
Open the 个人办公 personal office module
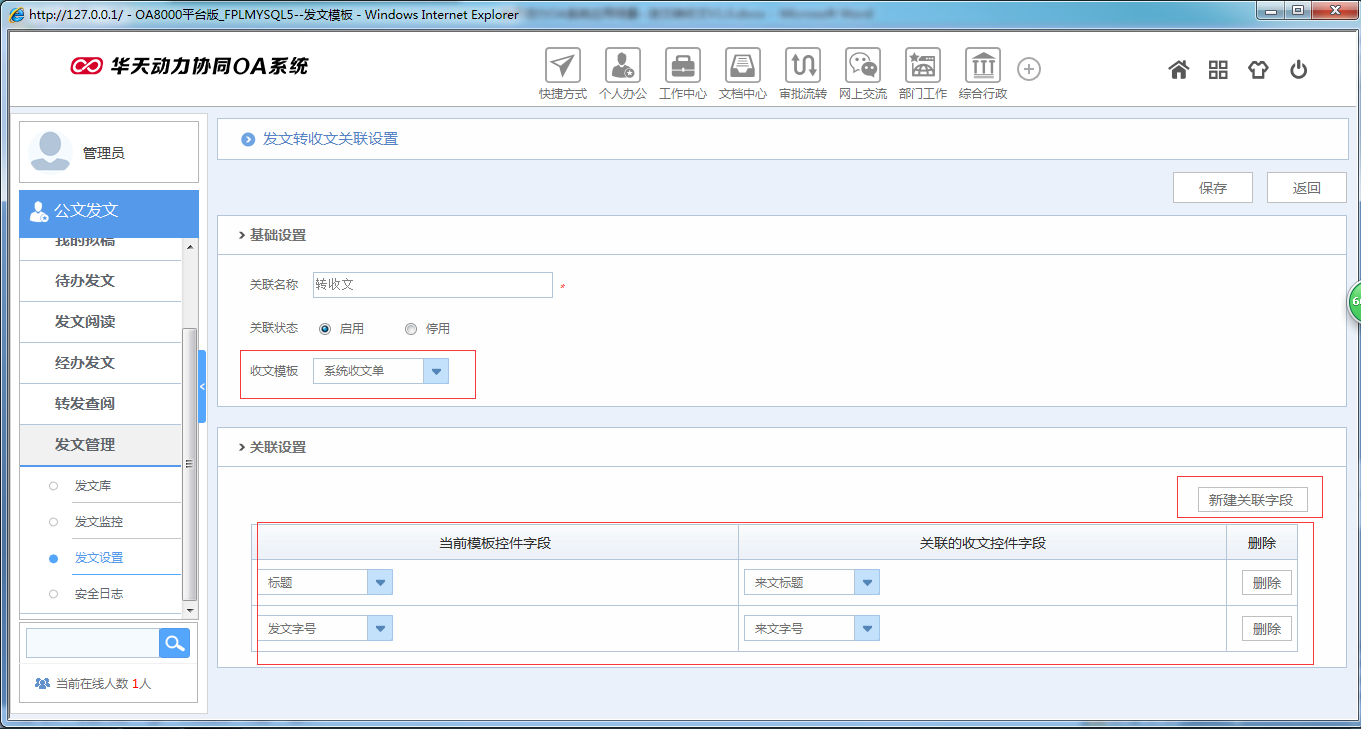pyautogui.click(x=622, y=67)
